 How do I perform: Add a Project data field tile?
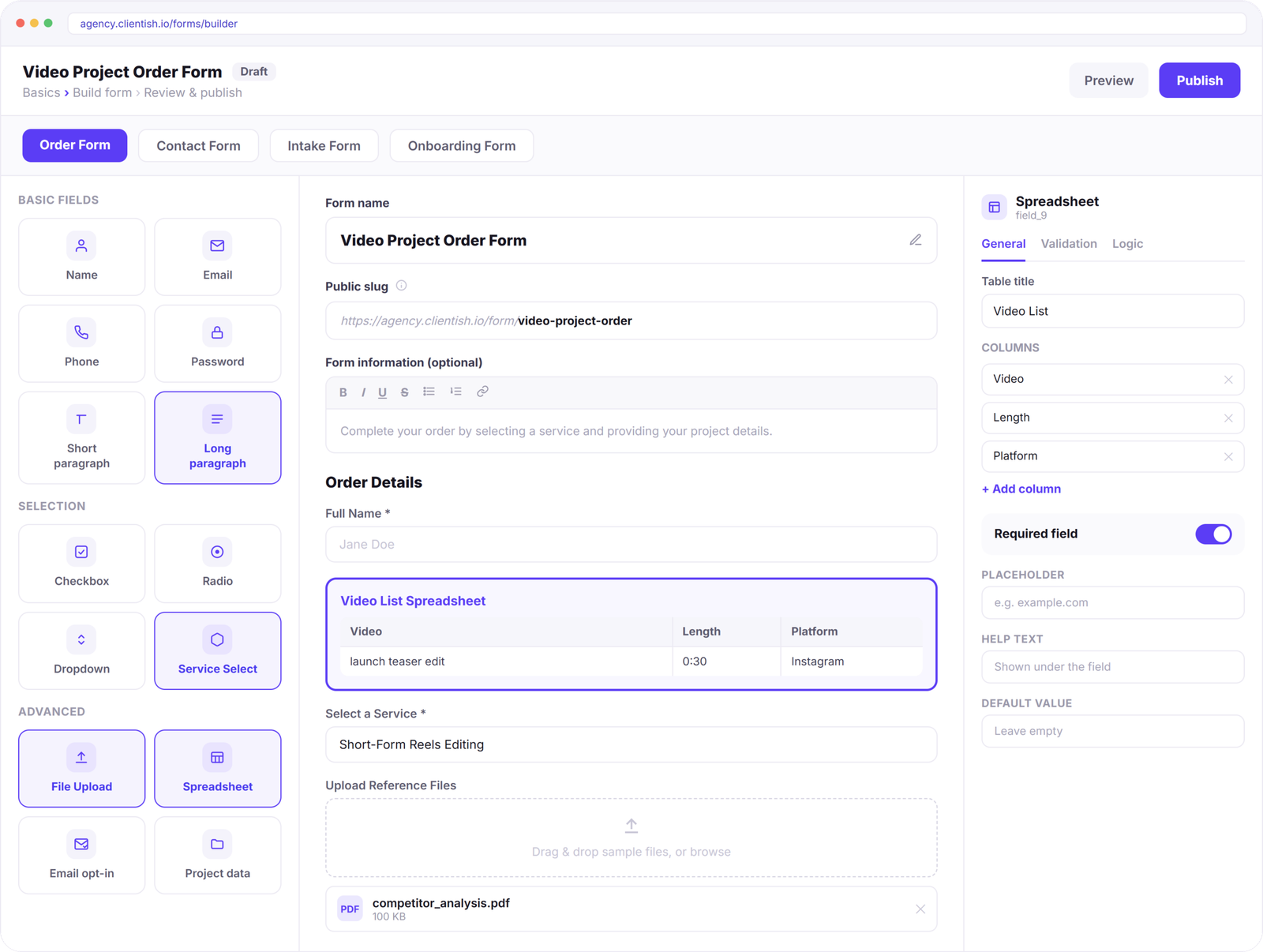click(x=217, y=855)
